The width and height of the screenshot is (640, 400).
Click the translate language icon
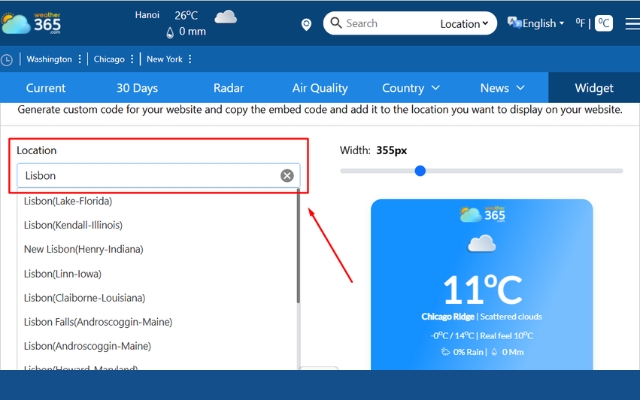click(x=514, y=22)
